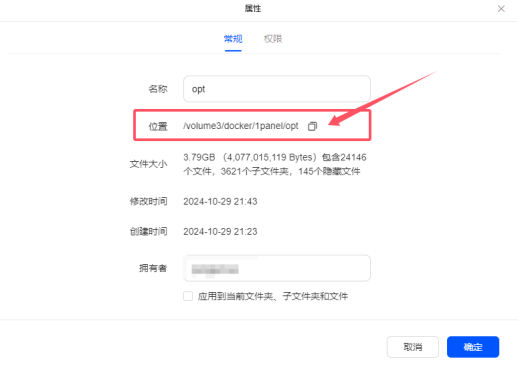Enable 应用到当前文件夹 checkbox
This screenshot has width=518, height=365.
pos(188,296)
